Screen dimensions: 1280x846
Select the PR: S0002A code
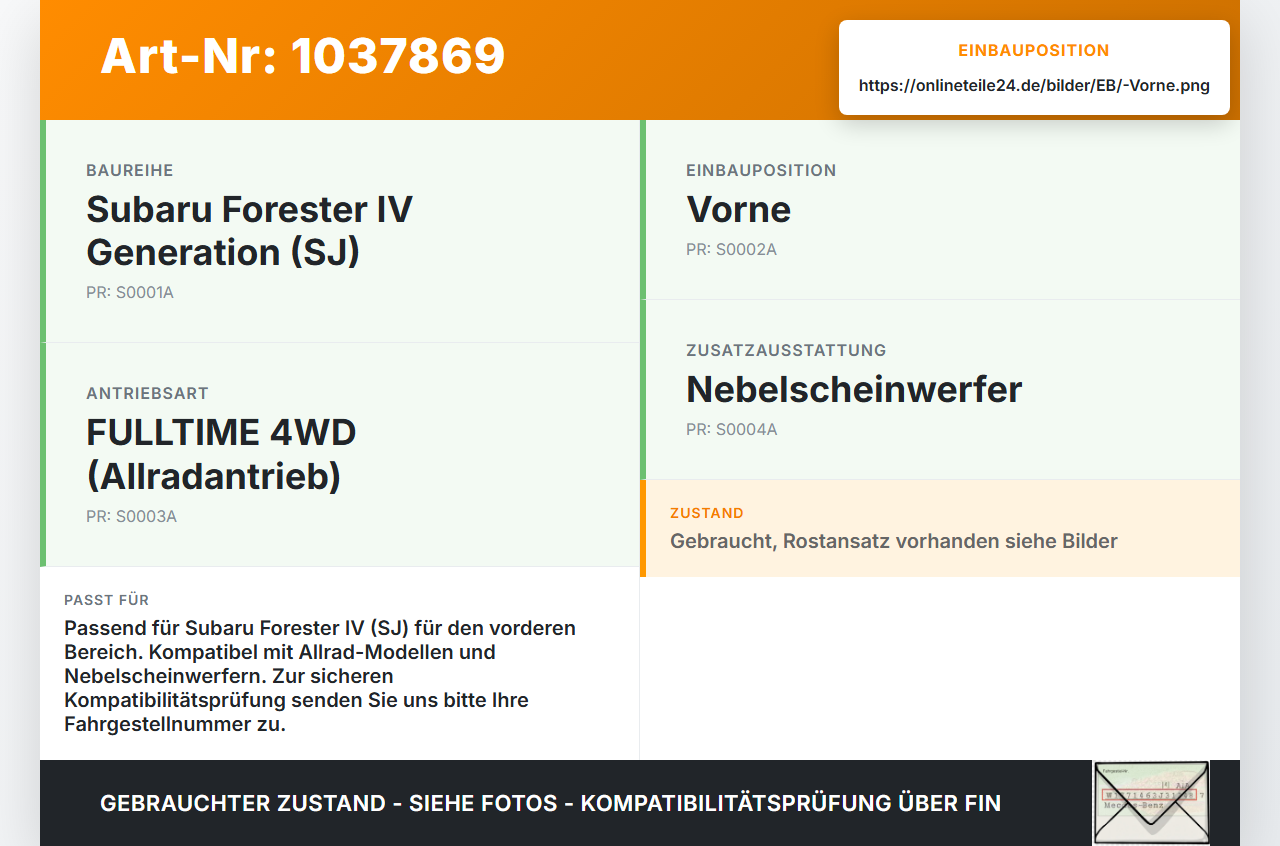pos(731,250)
